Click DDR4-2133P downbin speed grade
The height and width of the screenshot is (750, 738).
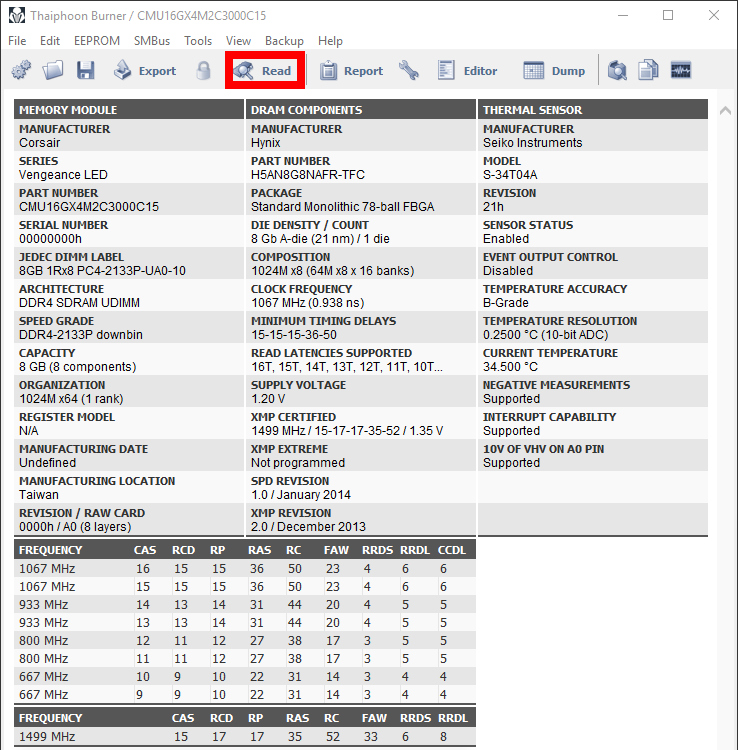81,335
